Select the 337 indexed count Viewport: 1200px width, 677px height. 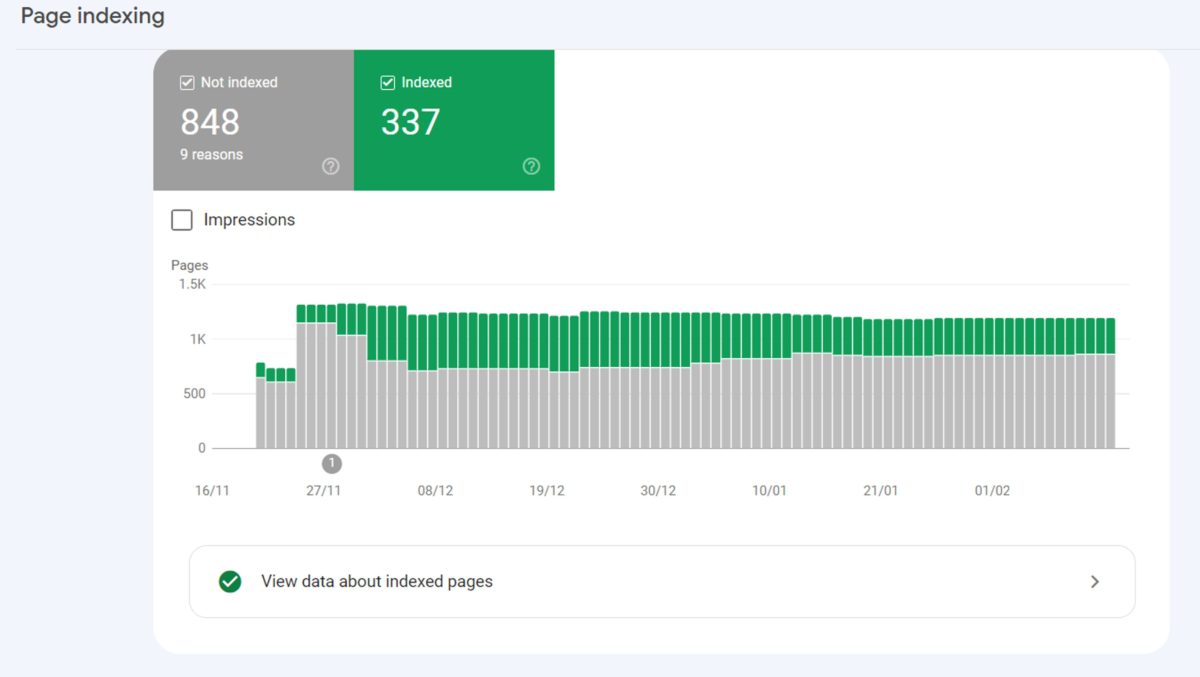(x=410, y=122)
